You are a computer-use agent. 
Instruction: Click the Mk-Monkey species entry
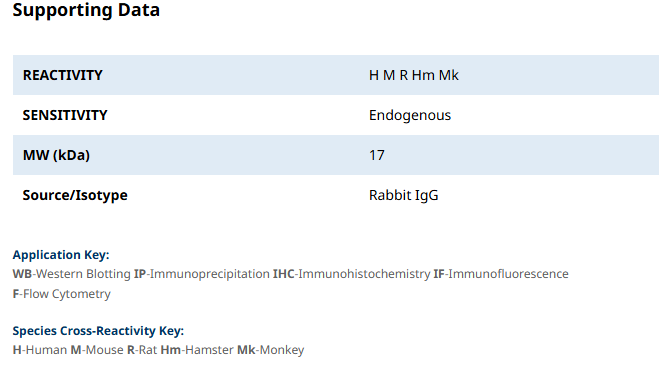click(x=271, y=350)
